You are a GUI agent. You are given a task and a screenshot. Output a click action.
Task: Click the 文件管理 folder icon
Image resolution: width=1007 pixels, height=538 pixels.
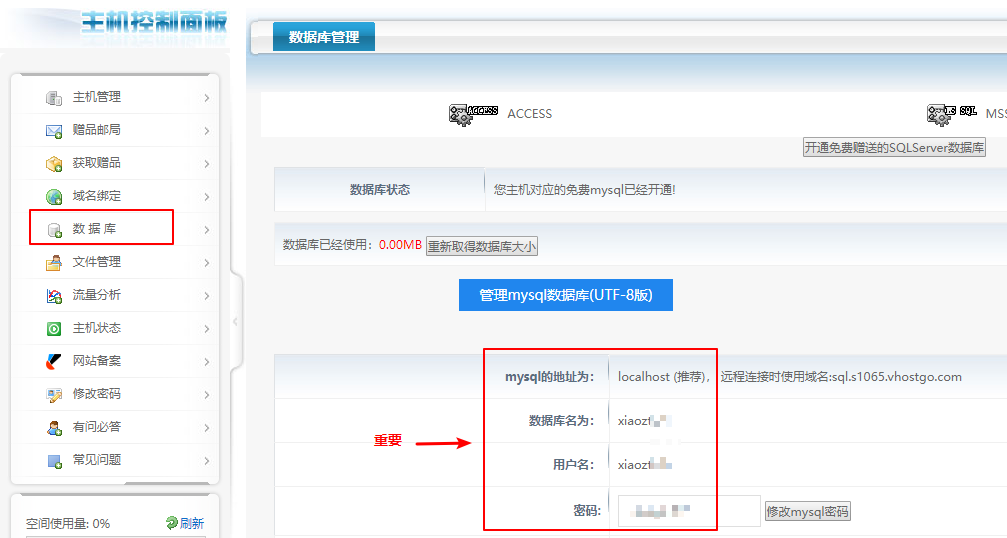[x=54, y=262]
